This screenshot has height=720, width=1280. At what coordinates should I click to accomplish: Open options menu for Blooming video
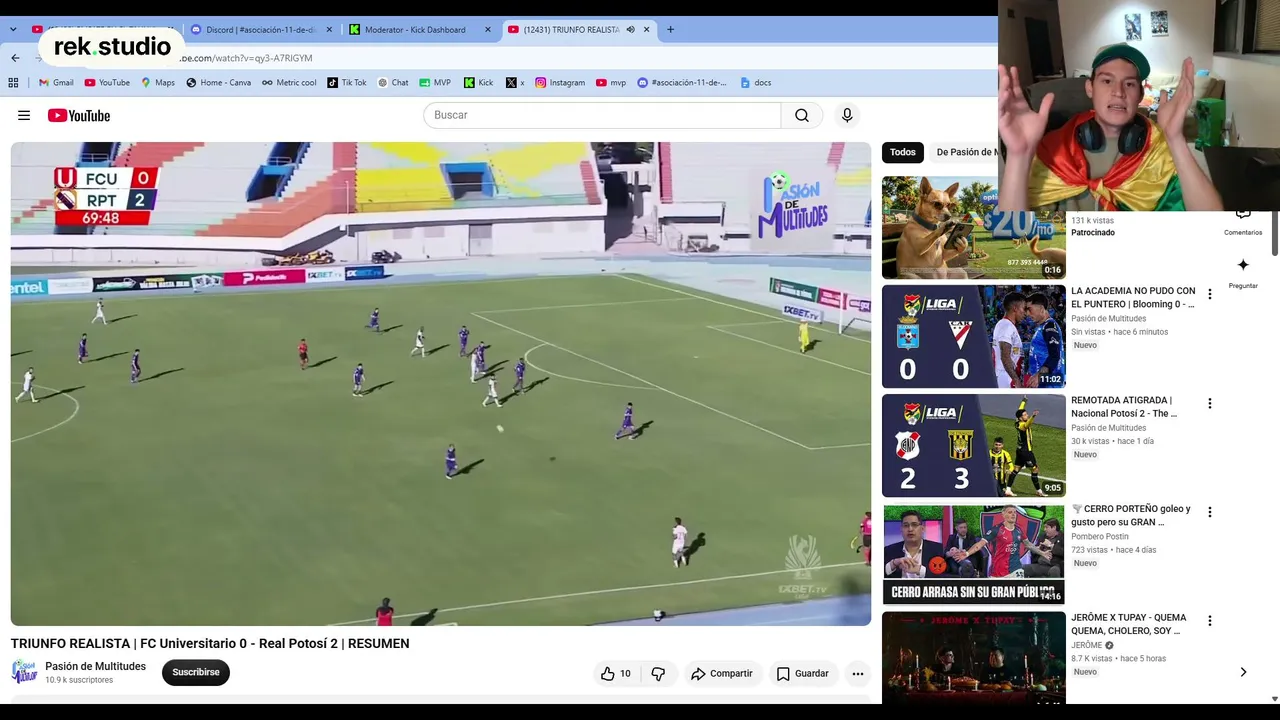[1209, 294]
